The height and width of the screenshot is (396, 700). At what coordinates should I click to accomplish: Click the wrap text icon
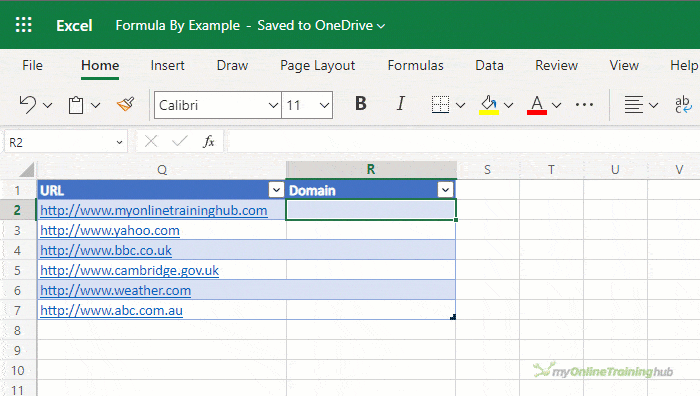pos(683,105)
